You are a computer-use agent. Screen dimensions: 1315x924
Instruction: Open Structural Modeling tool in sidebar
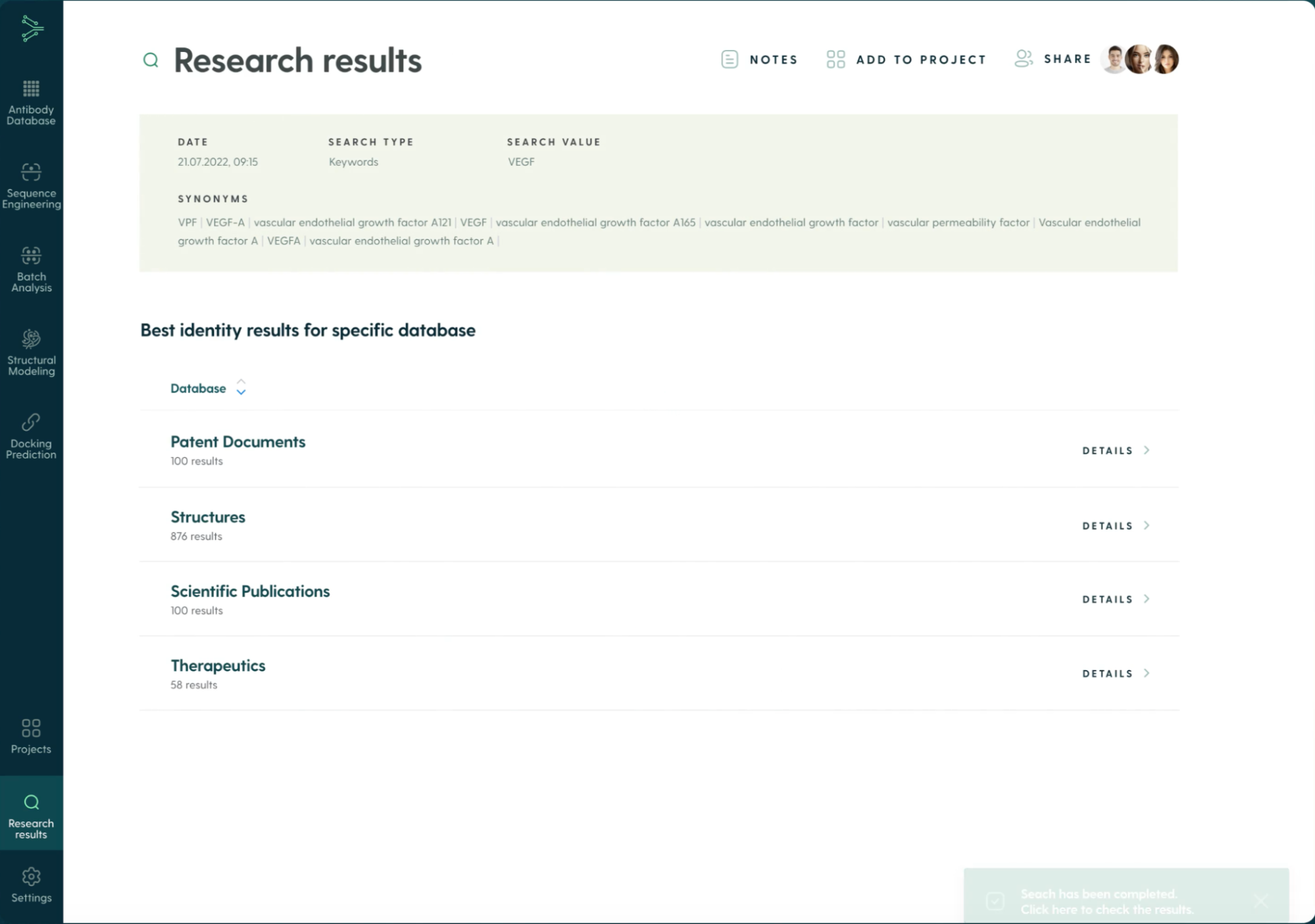click(x=31, y=353)
